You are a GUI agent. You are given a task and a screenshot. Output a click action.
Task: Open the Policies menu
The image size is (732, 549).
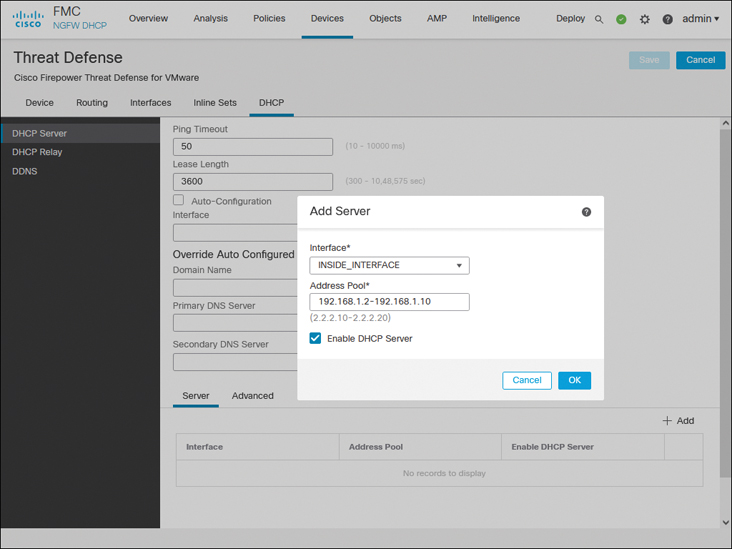click(x=269, y=19)
